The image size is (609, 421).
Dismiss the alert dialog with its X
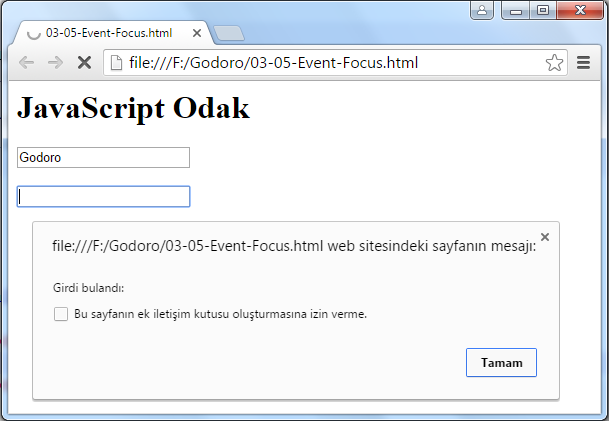point(545,237)
